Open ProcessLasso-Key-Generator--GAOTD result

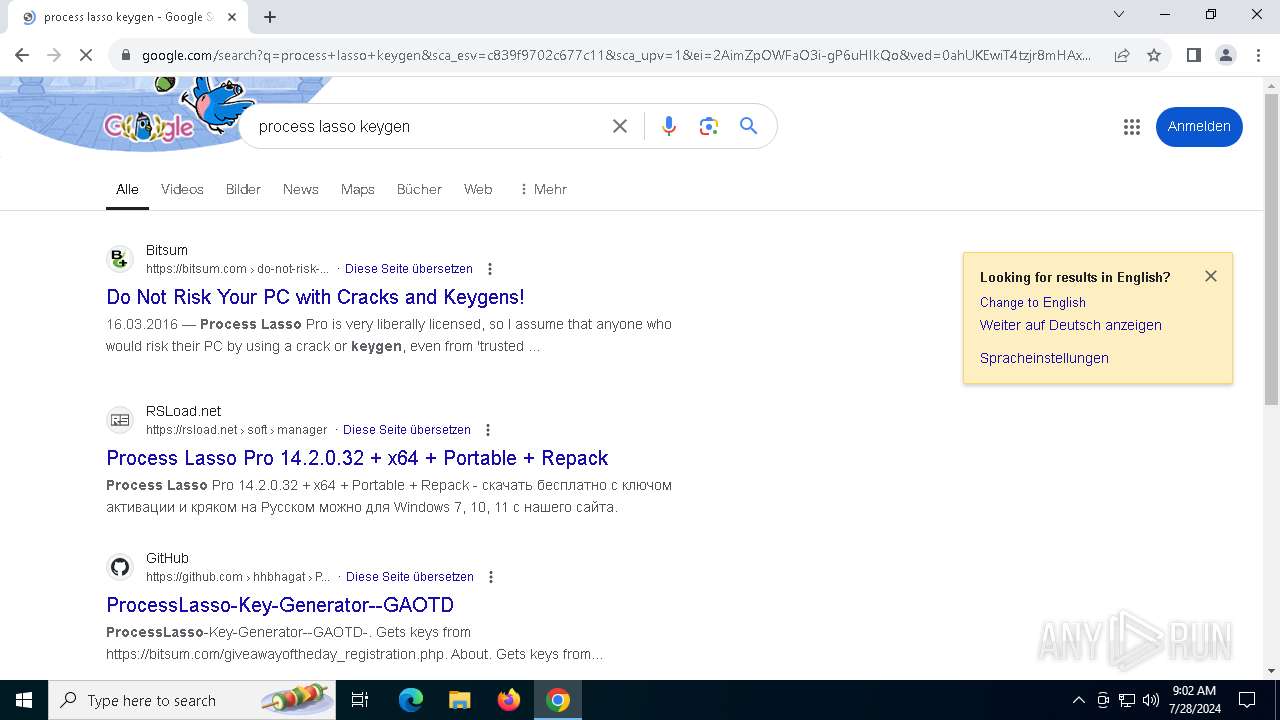point(280,605)
